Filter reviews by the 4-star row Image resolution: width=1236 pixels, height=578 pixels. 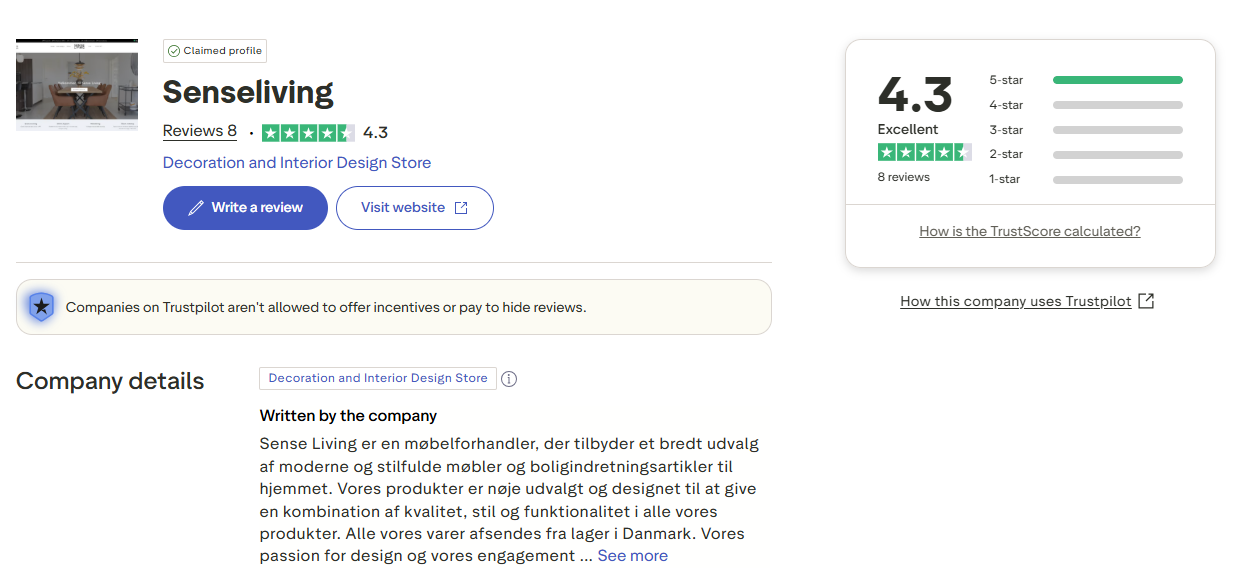pos(1085,105)
